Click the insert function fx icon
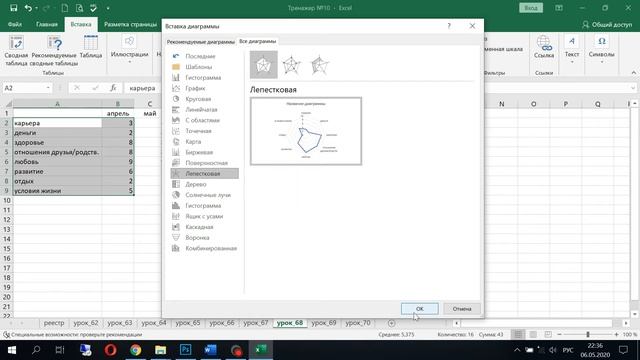 [x=113, y=88]
